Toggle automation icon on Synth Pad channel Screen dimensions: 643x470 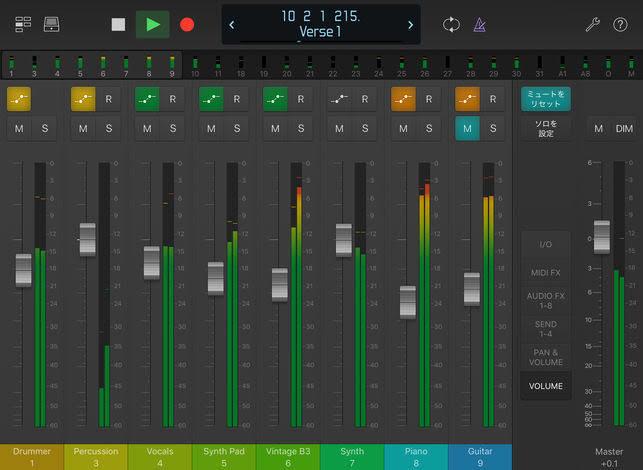coord(211,99)
